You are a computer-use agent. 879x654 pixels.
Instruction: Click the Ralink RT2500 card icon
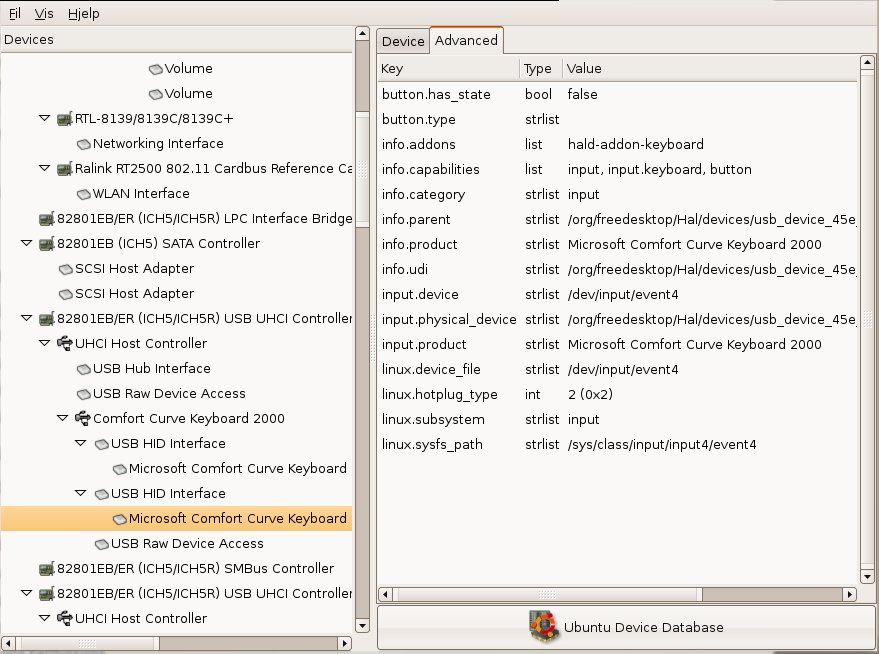(65, 169)
